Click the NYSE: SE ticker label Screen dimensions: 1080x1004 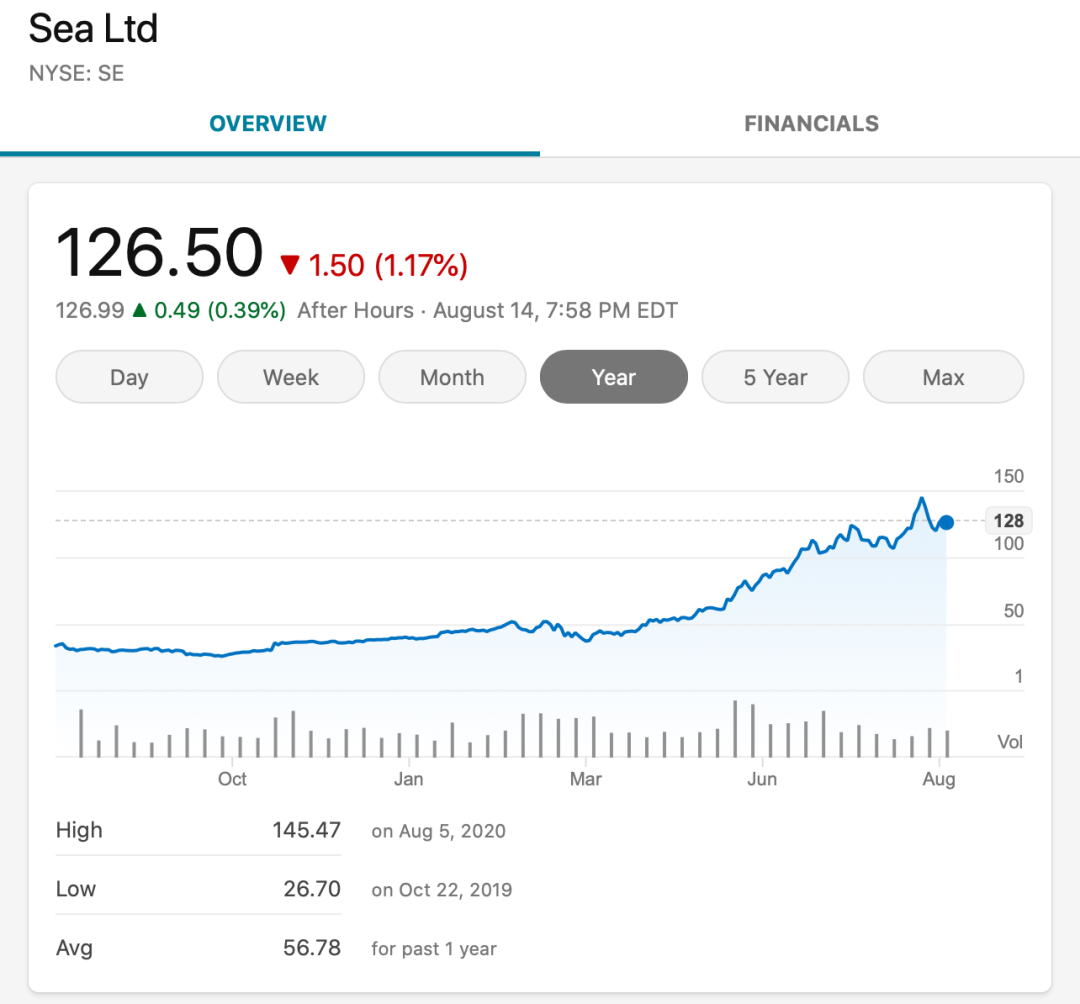(x=76, y=74)
